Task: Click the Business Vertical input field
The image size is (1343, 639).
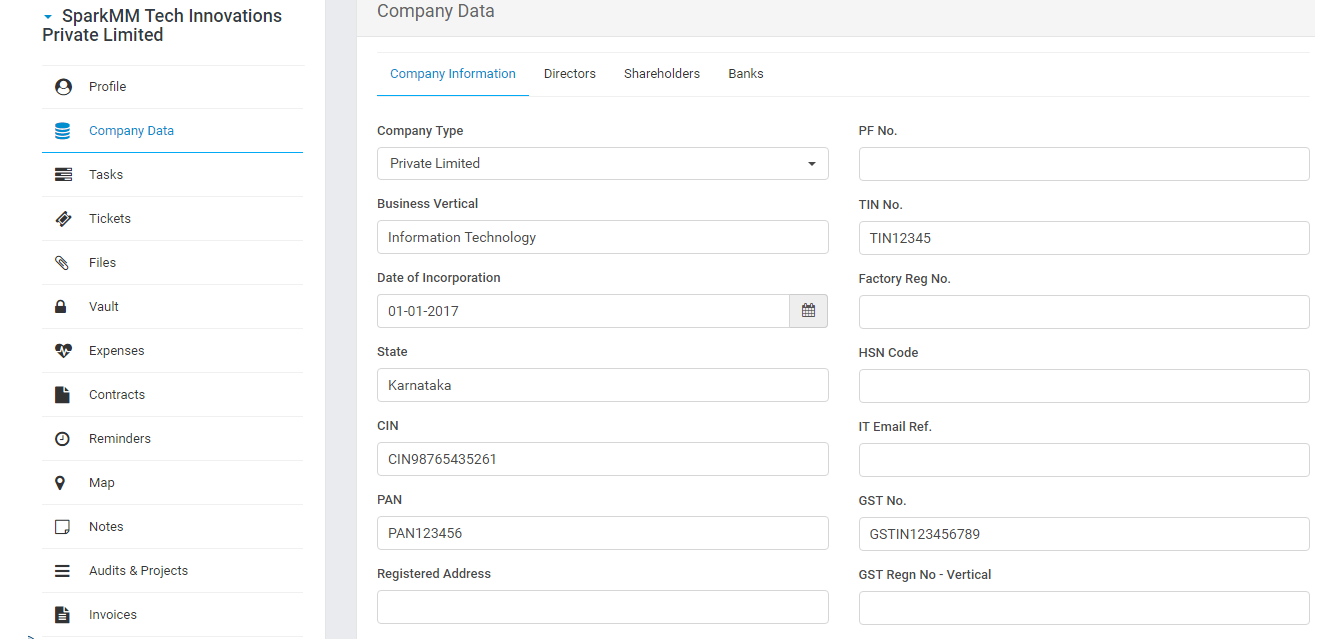Action: [602, 237]
